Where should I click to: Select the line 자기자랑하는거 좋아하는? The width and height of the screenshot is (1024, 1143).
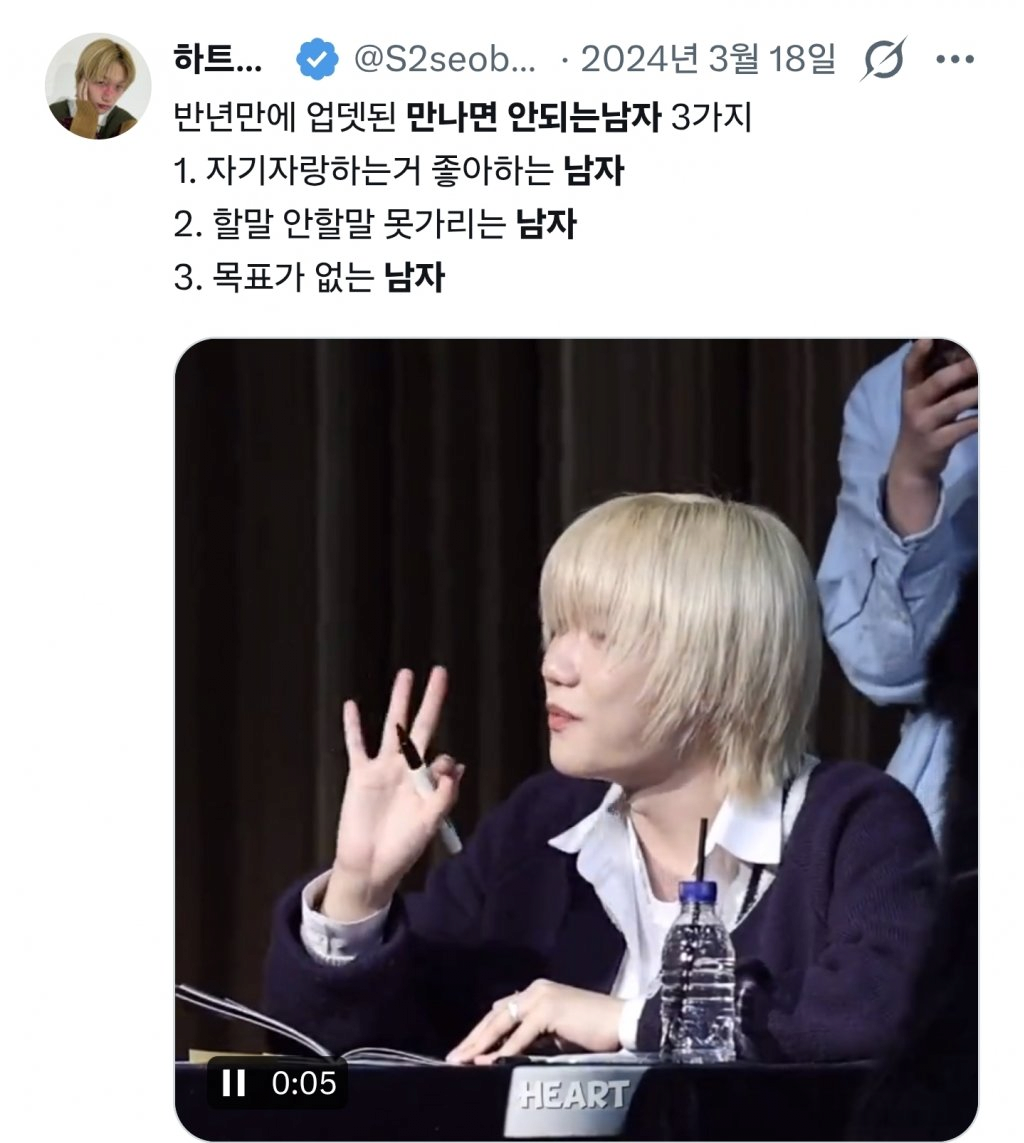[380, 171]
